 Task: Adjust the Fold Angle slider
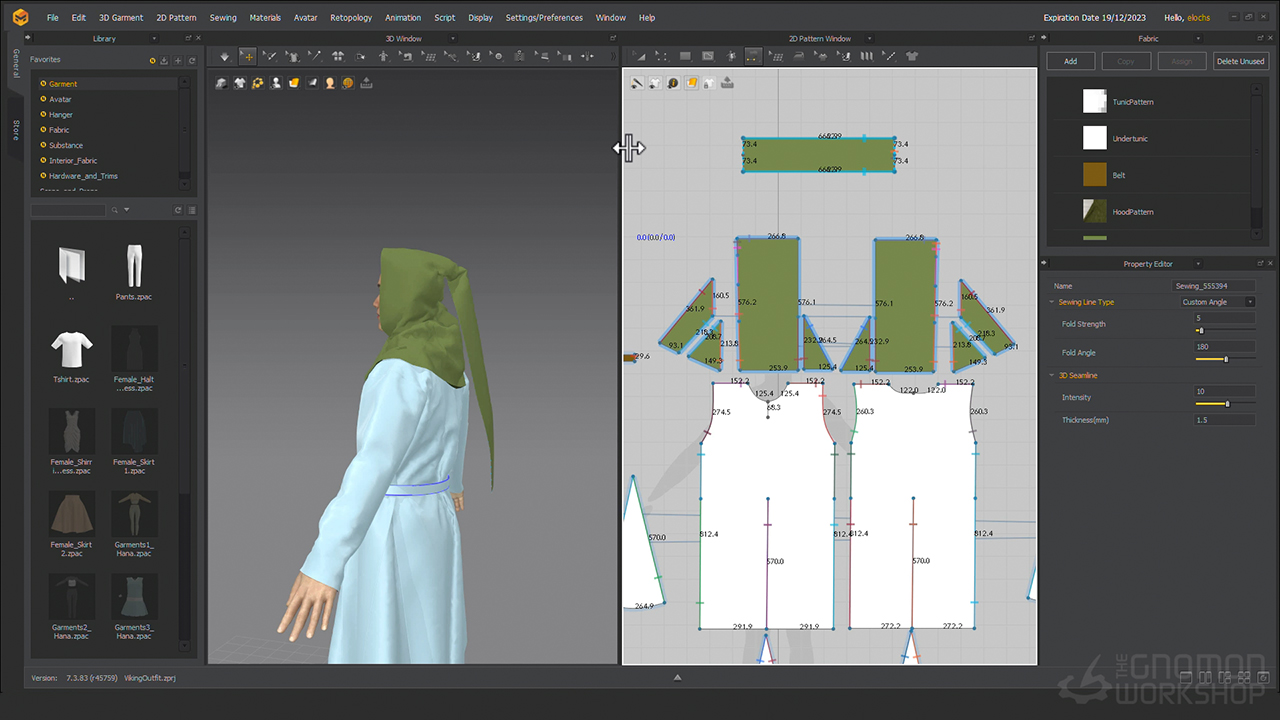[1226, 359]
